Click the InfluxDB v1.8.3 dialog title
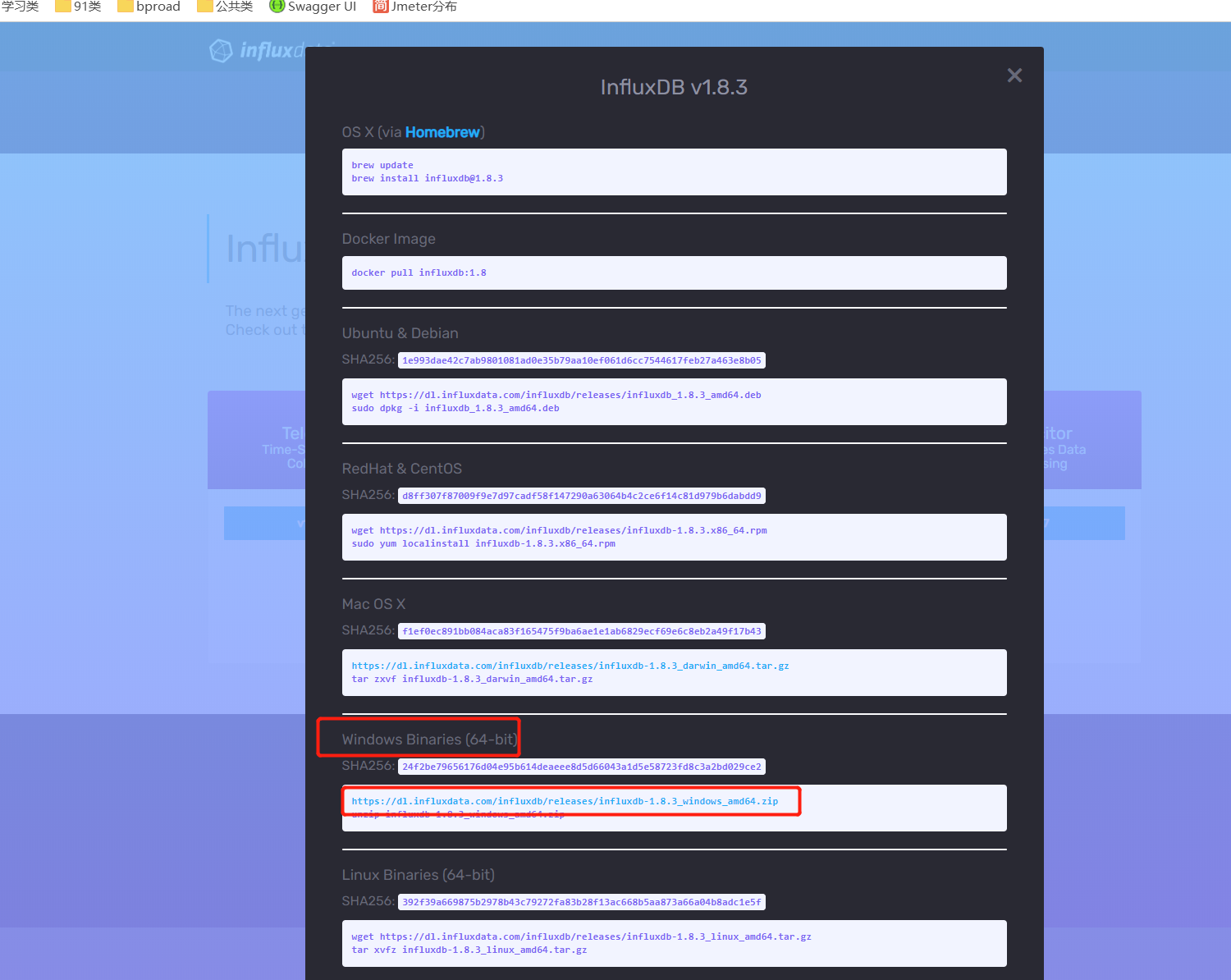Viewport: 1231px width, 980px height. click(x=674, y=87)
